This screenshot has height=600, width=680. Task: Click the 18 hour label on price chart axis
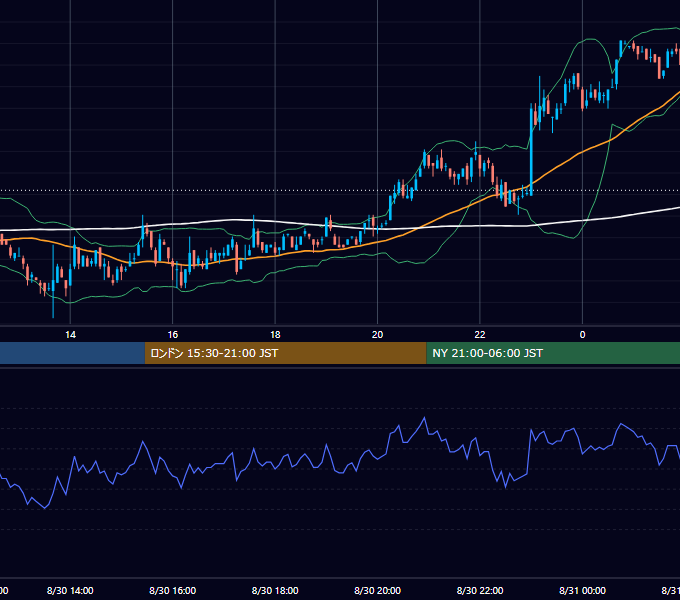click(x=275, y=335)
